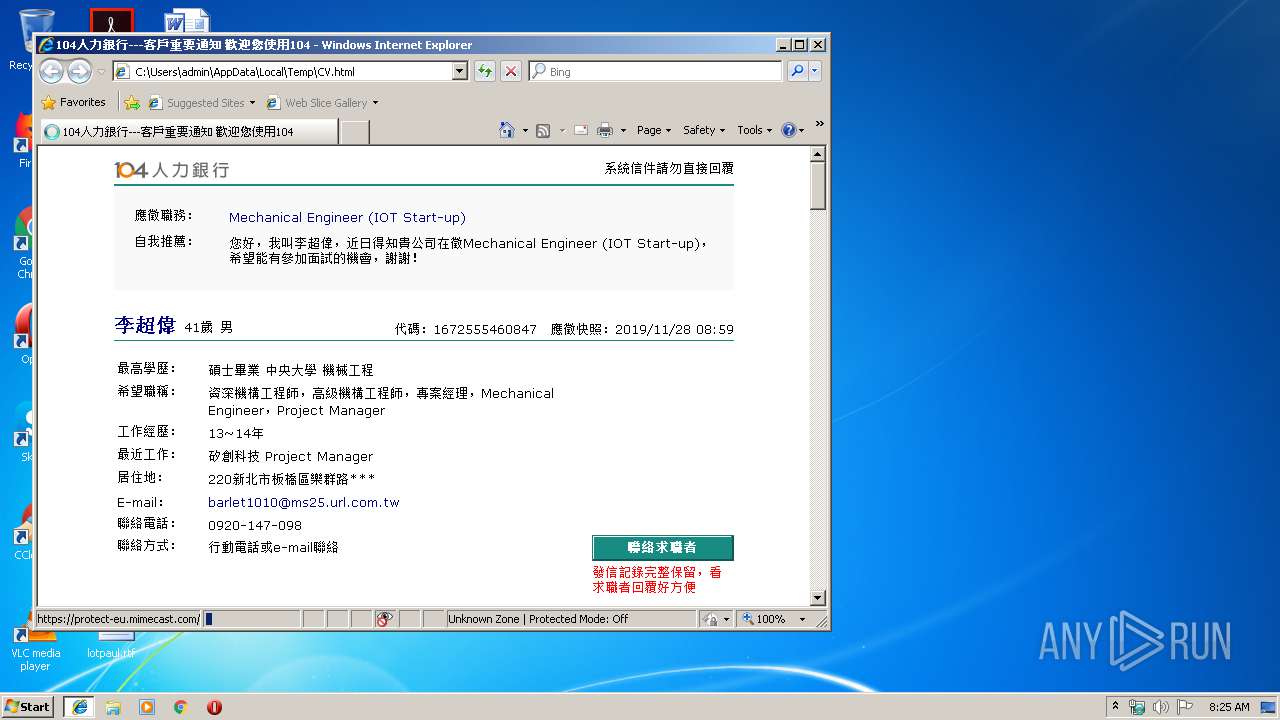Screen dimensions: 1280x720
Task: Launch Windows Media Player from taskbar
Action: tap(147, 707)
